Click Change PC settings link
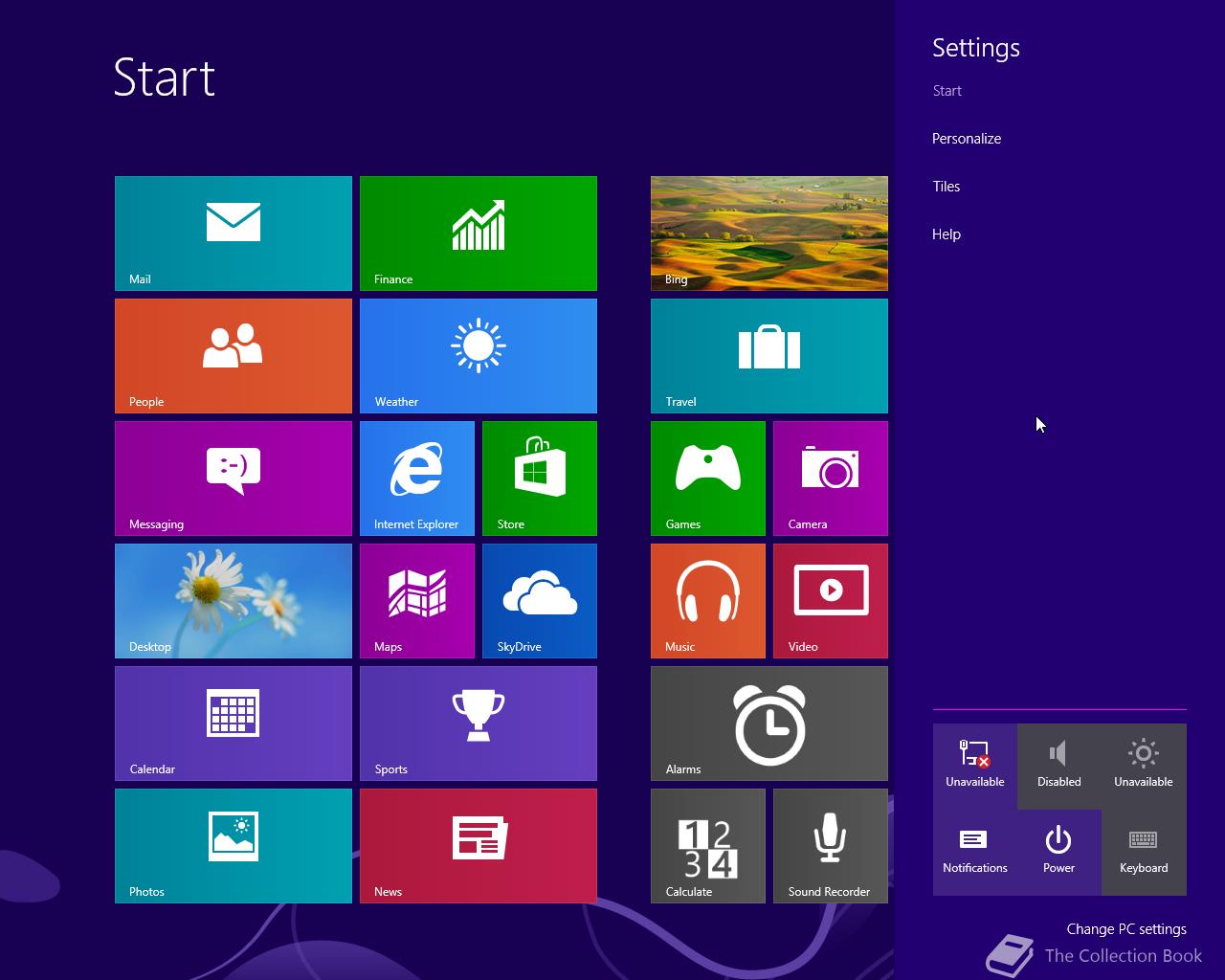The image size is (1225, 980). (1126, 929)
